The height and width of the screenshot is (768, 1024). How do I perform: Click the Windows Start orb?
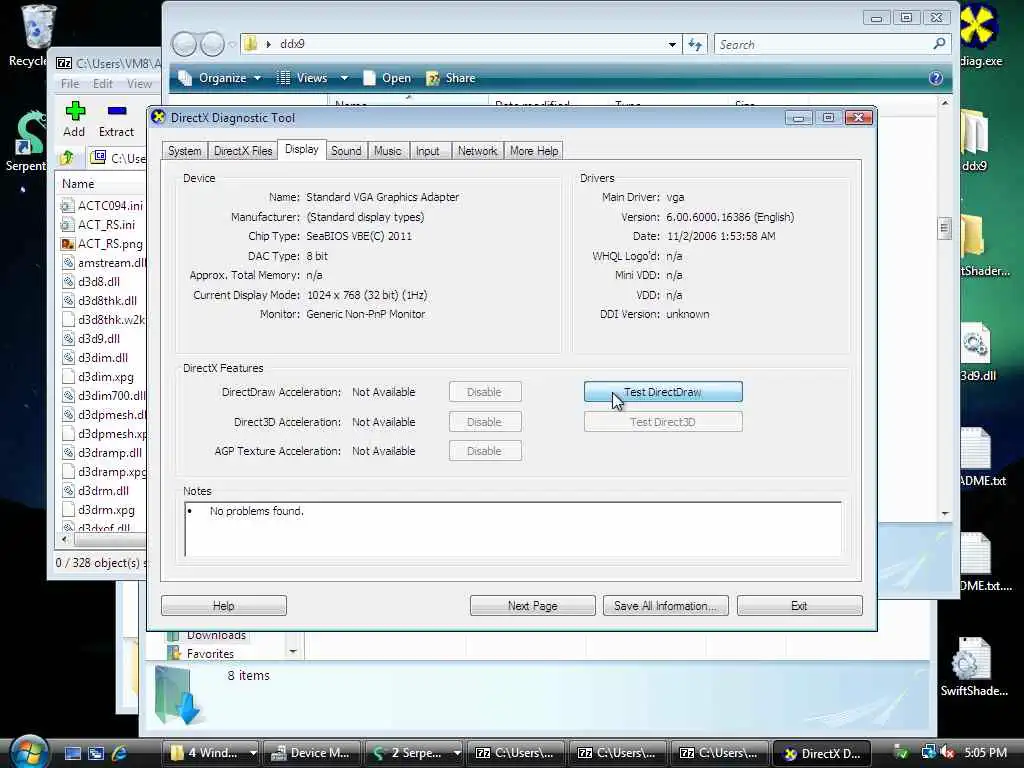pyautogui.click(x=28, y=752)
